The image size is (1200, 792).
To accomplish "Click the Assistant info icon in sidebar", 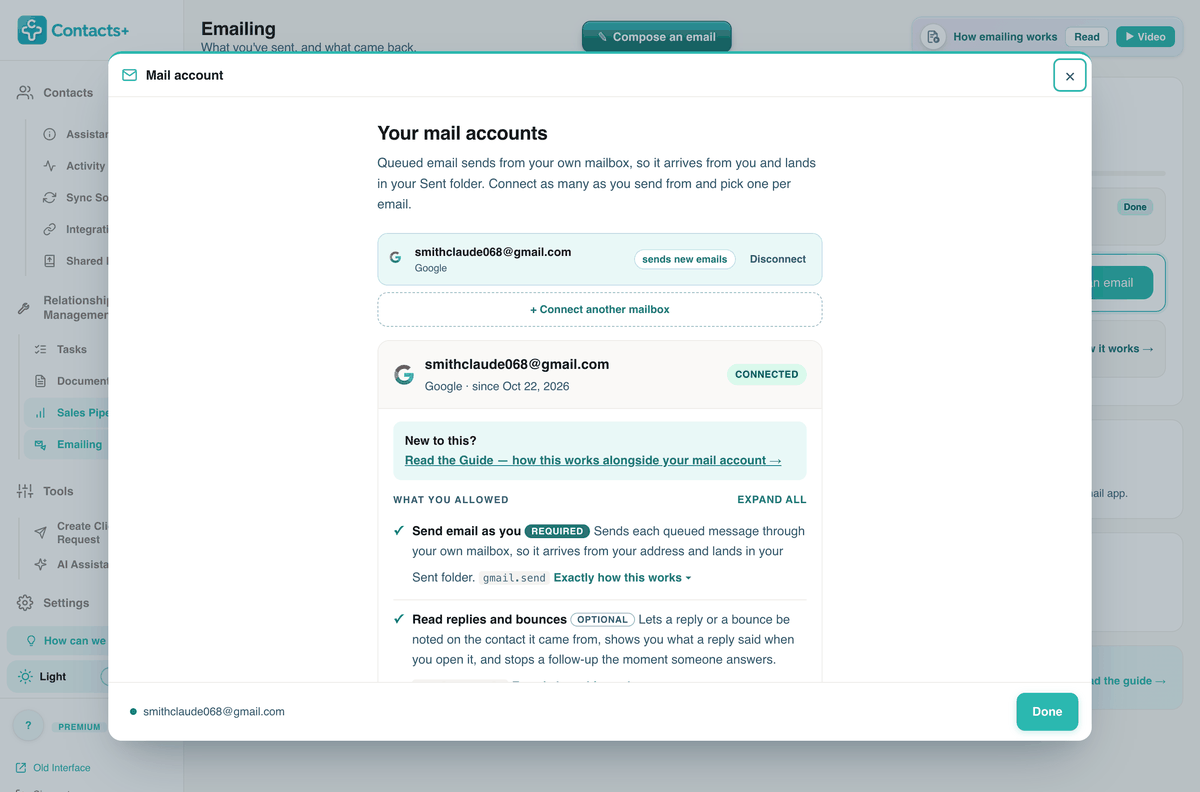I will click(49, 134).
